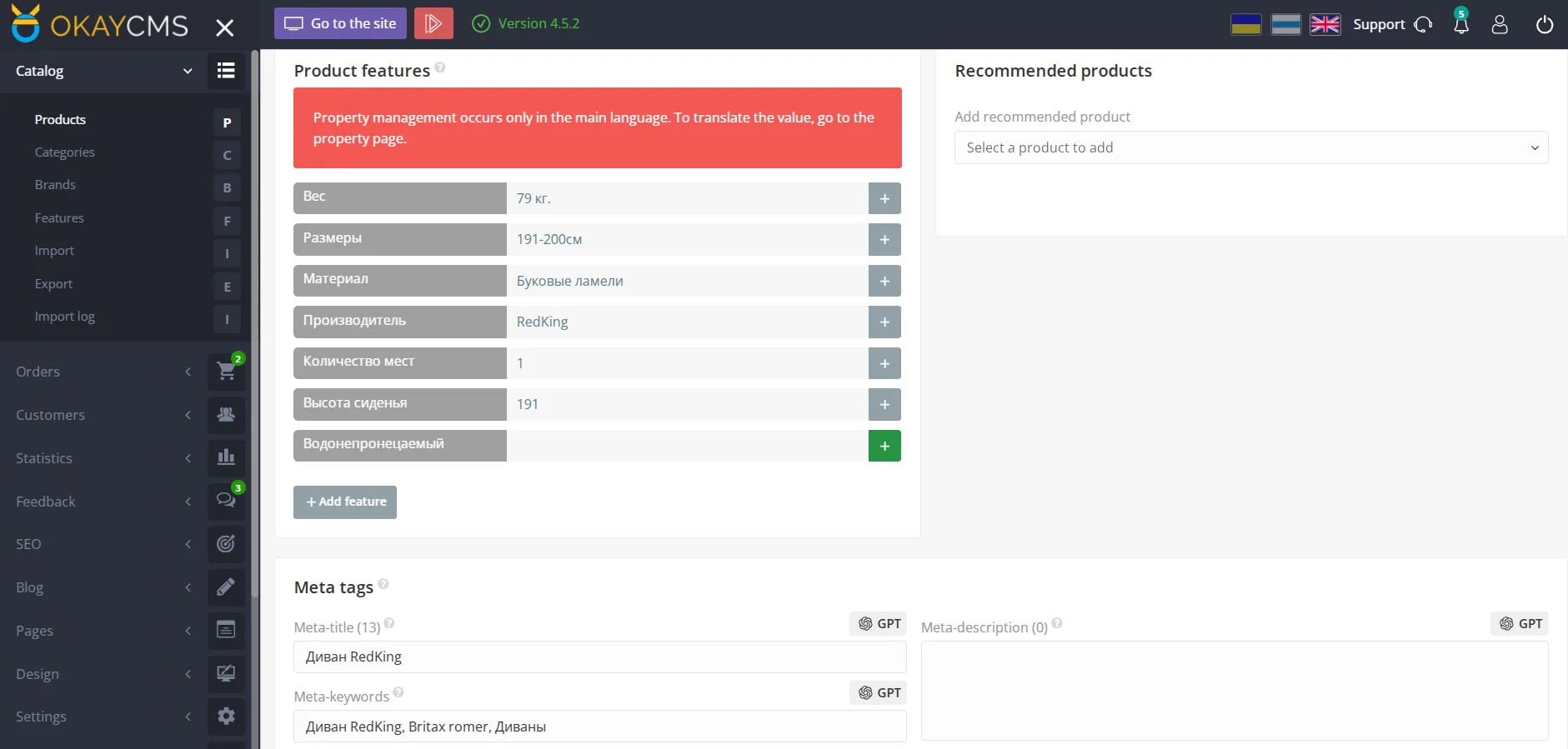The height and width of the screenshot is (749, 1568).
Task: Open the catalog list view icon
Action: click(226, 71)
